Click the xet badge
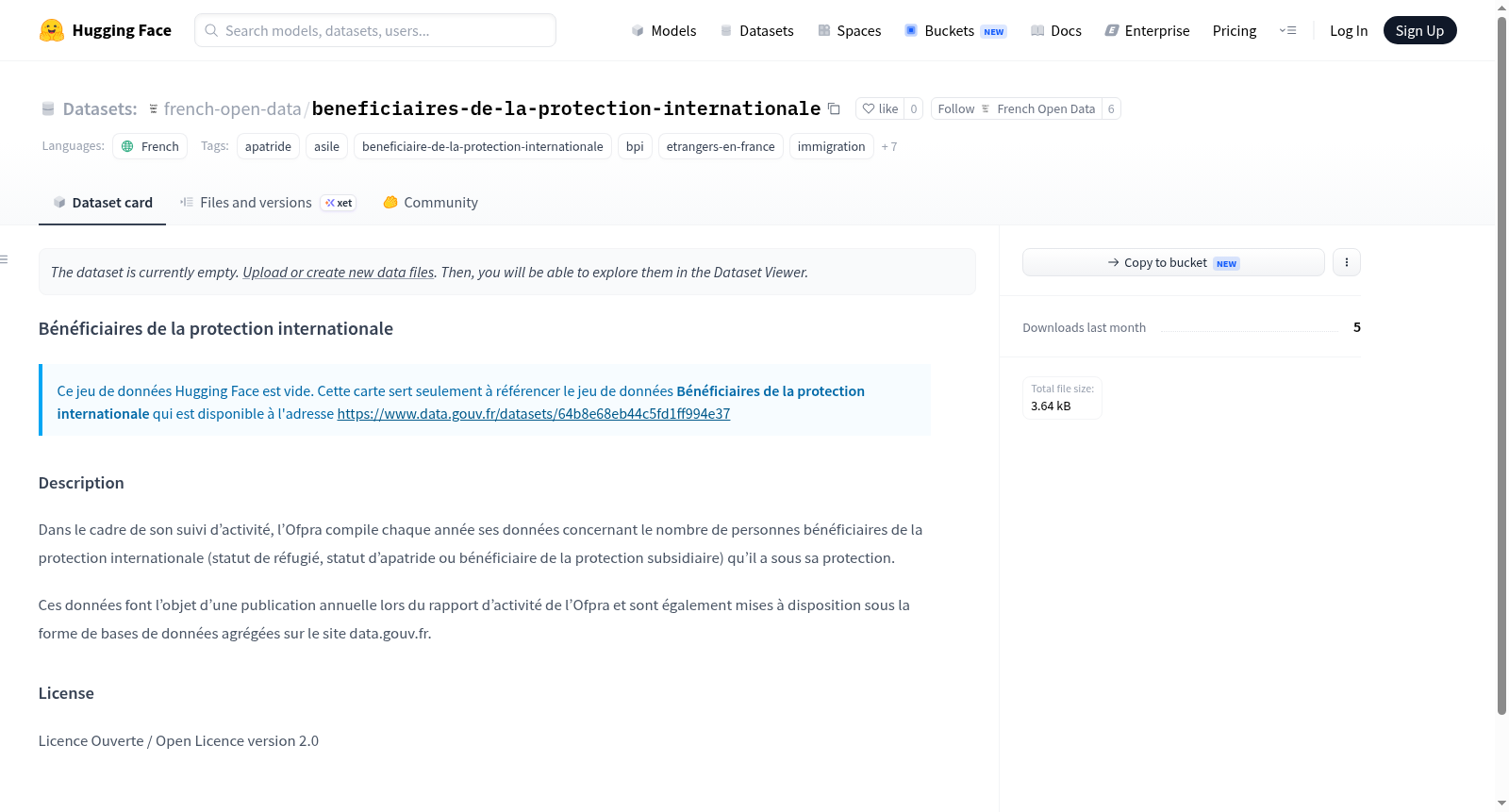 pos(339,203)
